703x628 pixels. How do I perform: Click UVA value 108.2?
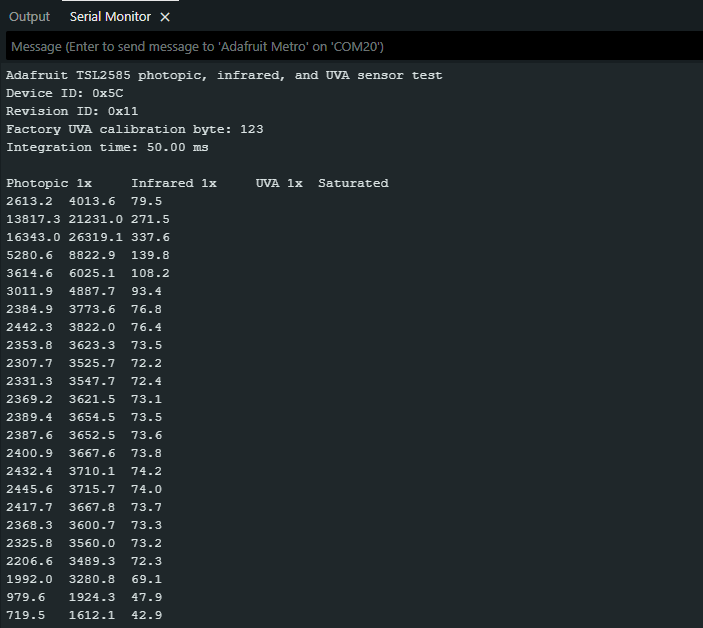[150, 273]
